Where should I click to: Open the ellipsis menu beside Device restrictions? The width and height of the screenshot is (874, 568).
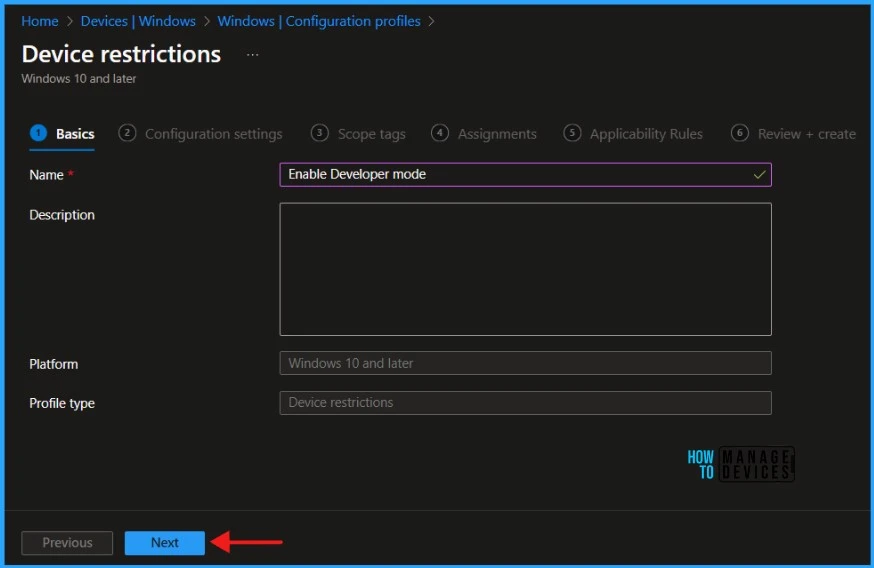pos(253,55)
